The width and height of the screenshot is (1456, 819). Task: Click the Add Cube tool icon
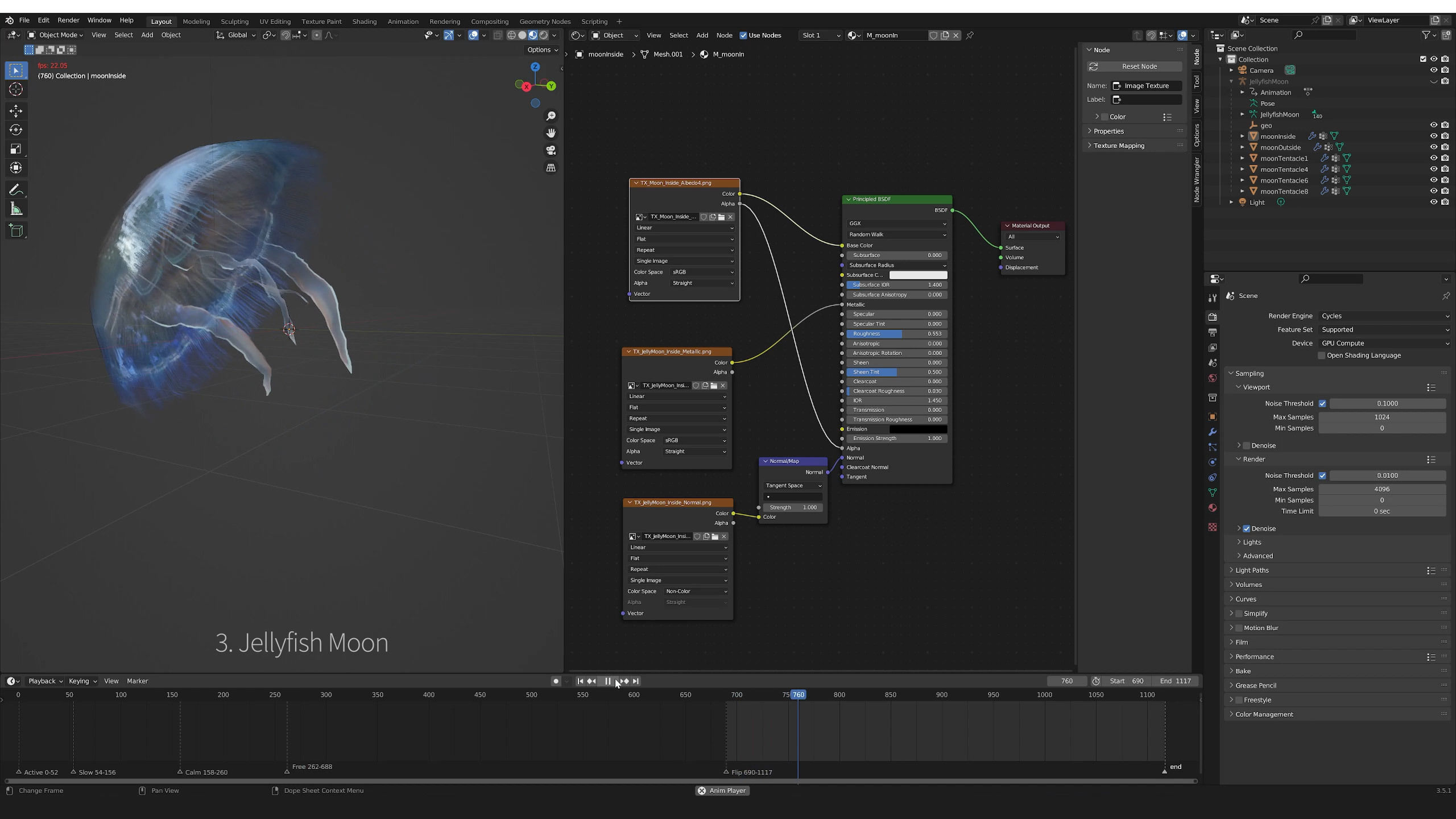(x=16, y=230)
